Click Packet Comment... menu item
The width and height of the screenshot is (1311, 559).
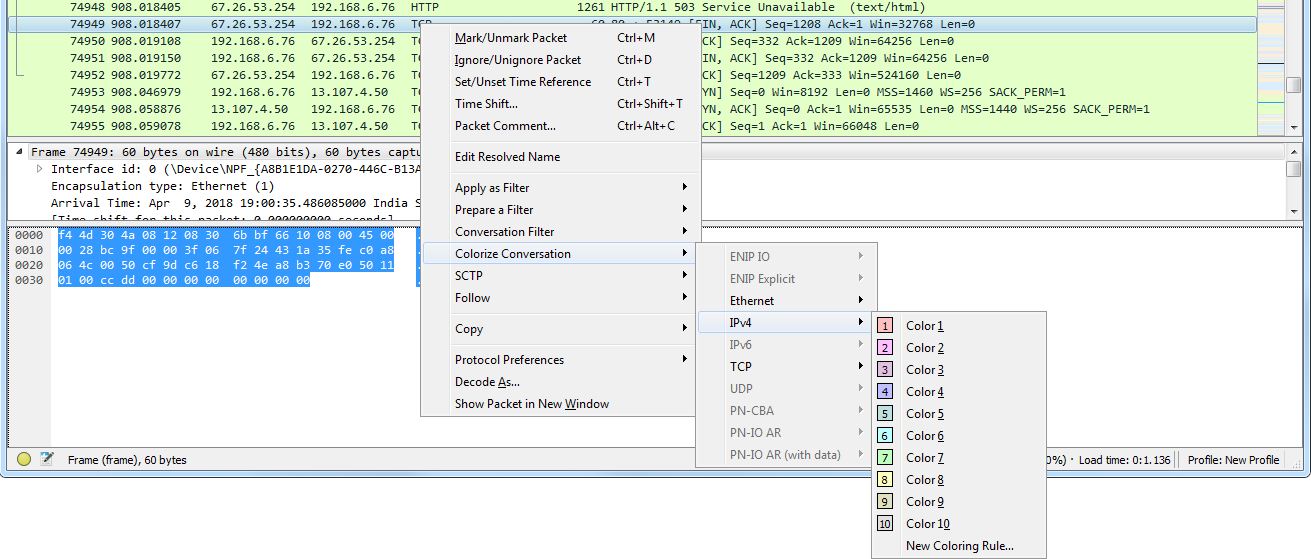click(x=505, y=126)
